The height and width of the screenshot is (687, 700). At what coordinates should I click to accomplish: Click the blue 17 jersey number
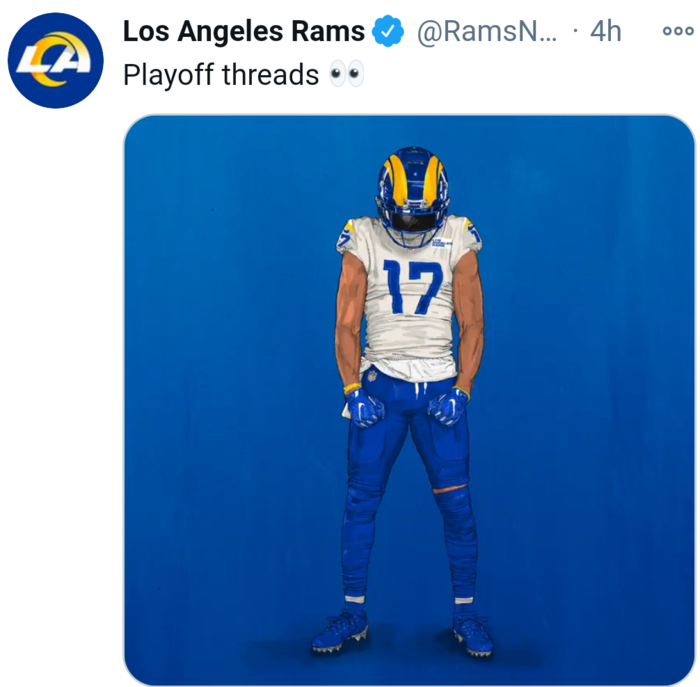(x=413, y=287)
